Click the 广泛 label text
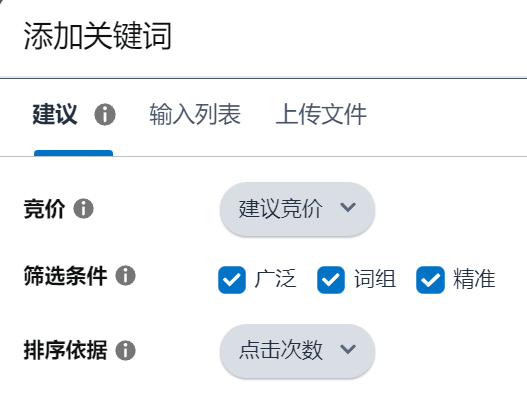527x396 pixels. point(275,279)
